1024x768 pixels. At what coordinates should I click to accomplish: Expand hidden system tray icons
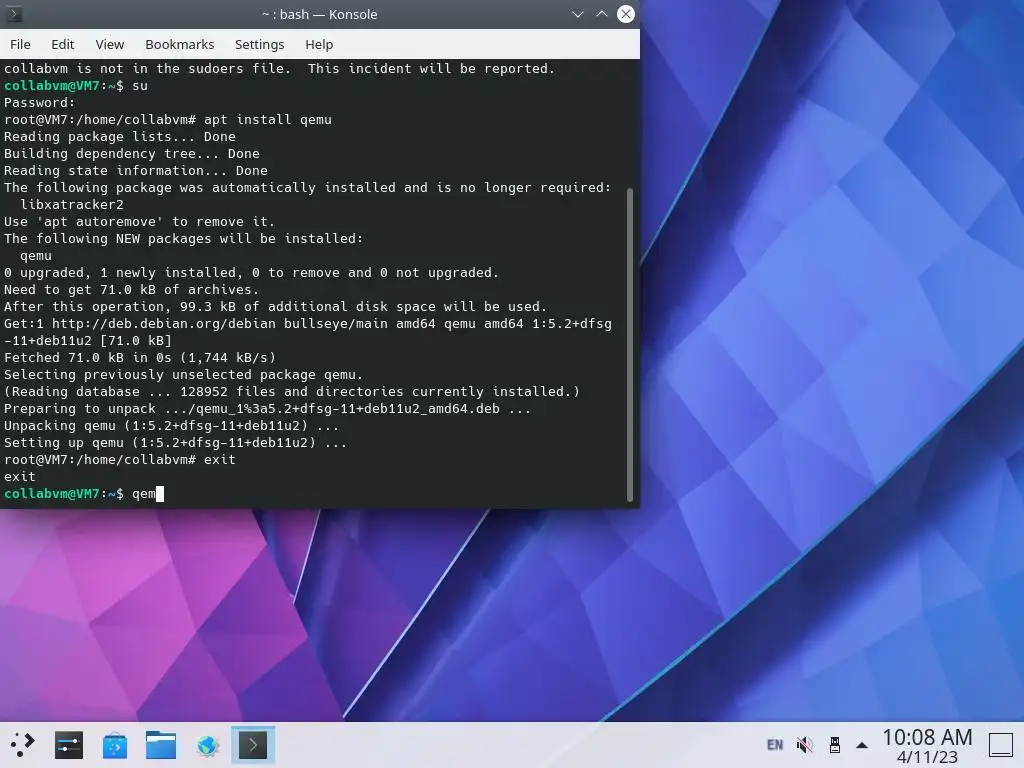pos(862,745)
